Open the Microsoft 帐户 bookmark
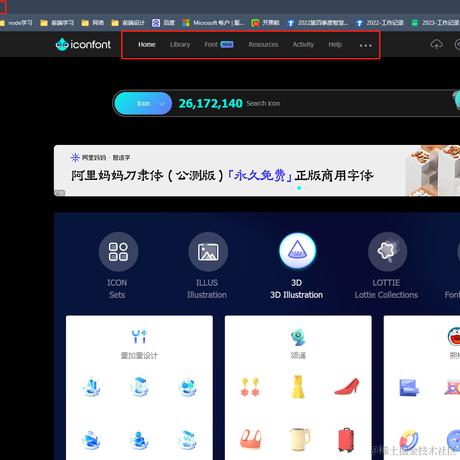Screen dimensions: 460x460 pyautogui.click(x=213, y=23)
